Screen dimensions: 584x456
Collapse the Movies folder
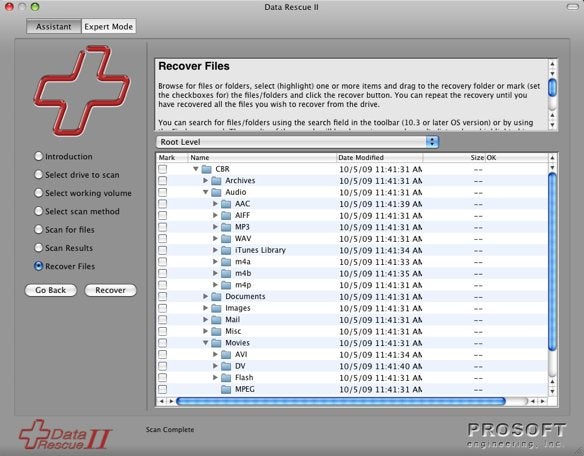[205, 343]
